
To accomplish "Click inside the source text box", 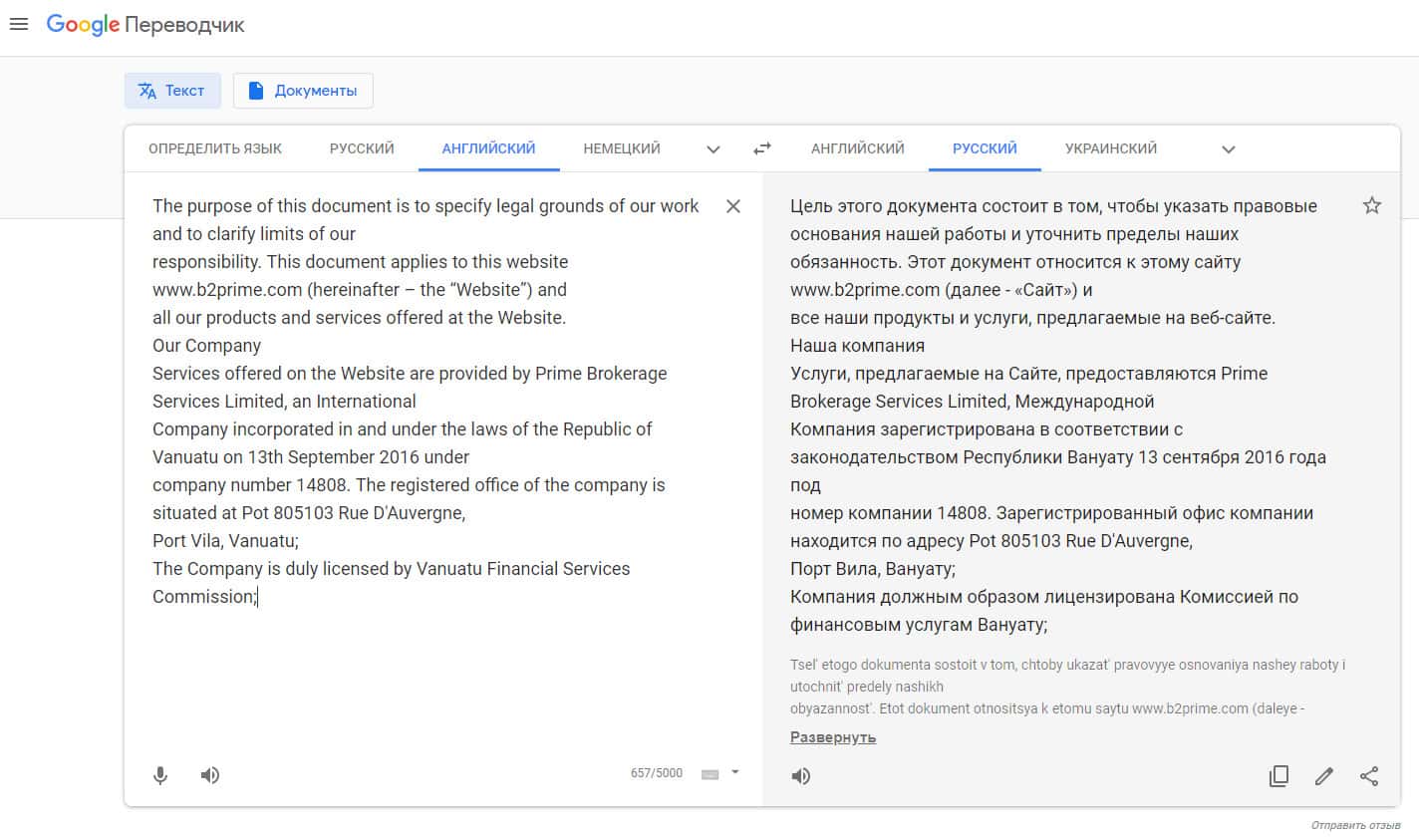I will [x=428, y=678].
